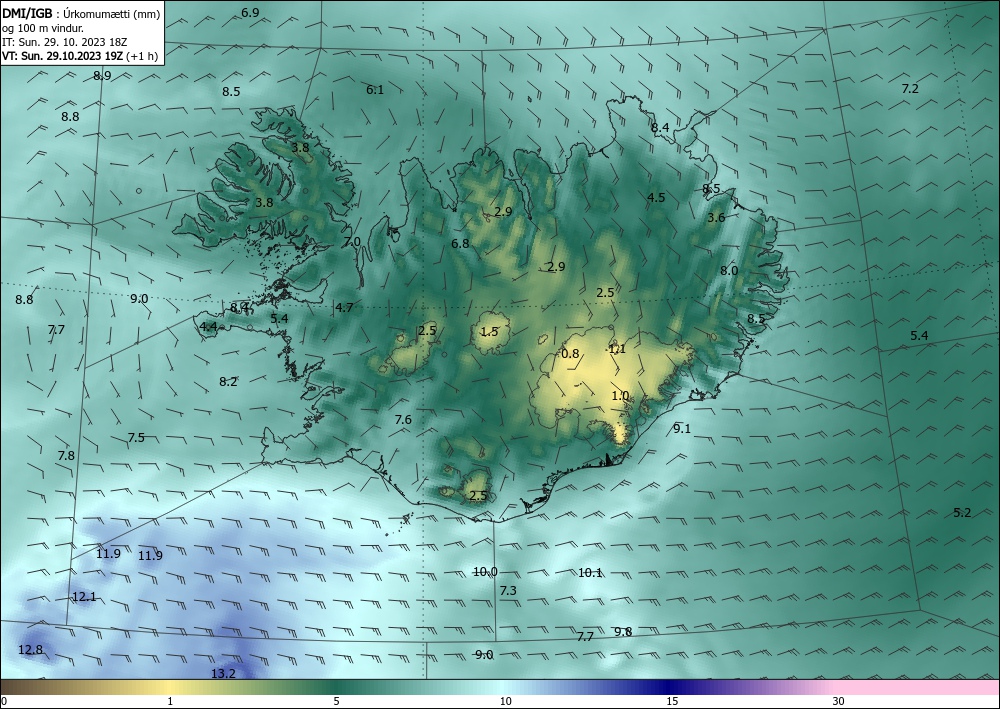This screenshot has height=709, width=1000.
Task: Click the map value 4.4
Action: [x=209, y=327]
